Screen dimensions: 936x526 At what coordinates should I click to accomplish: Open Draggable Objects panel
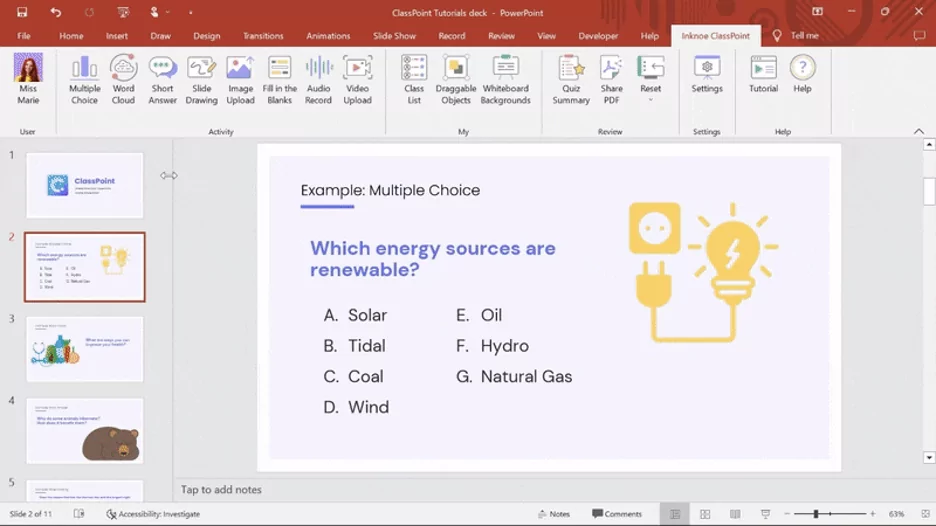click(x=456, y=80)
